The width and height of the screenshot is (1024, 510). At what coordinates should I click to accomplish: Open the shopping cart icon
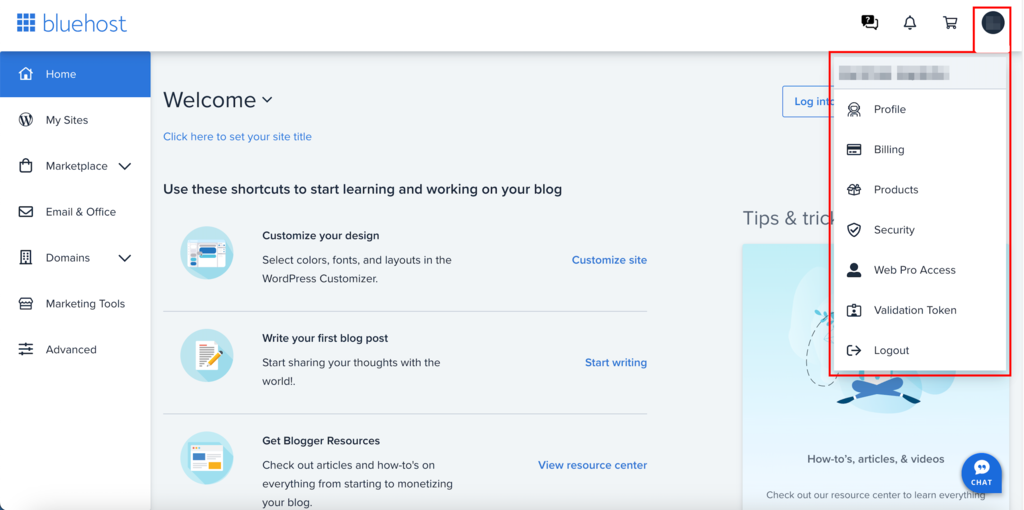click(950, 22)
